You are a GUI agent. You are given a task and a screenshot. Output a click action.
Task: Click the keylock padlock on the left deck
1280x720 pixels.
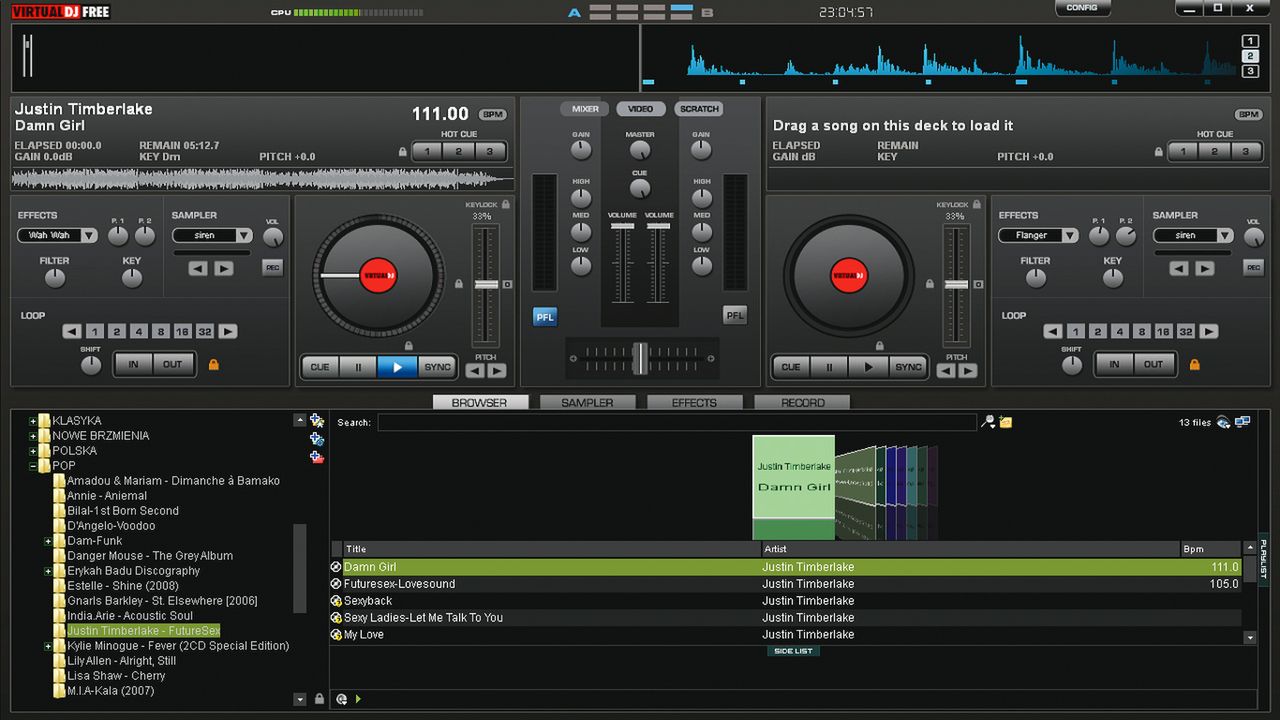pyautogui.click(x=506, y=204)
